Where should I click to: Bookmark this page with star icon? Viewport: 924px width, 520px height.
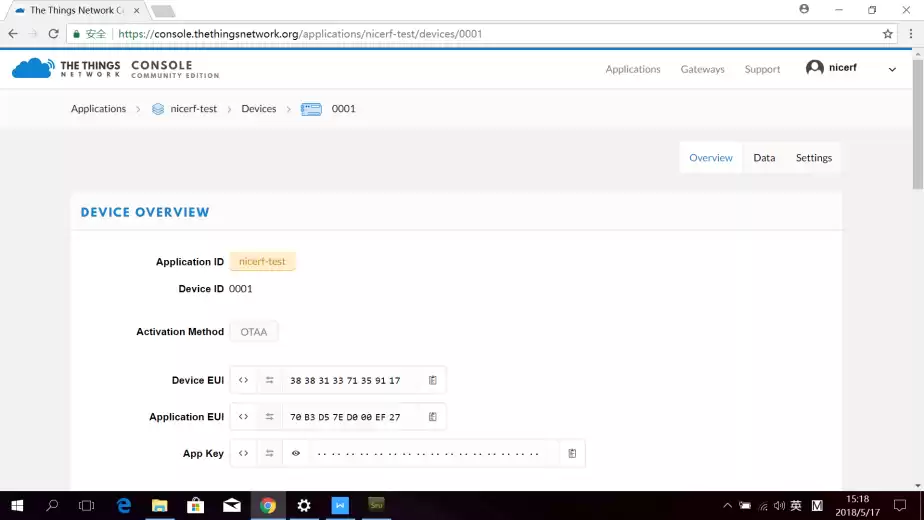[887, 34]
